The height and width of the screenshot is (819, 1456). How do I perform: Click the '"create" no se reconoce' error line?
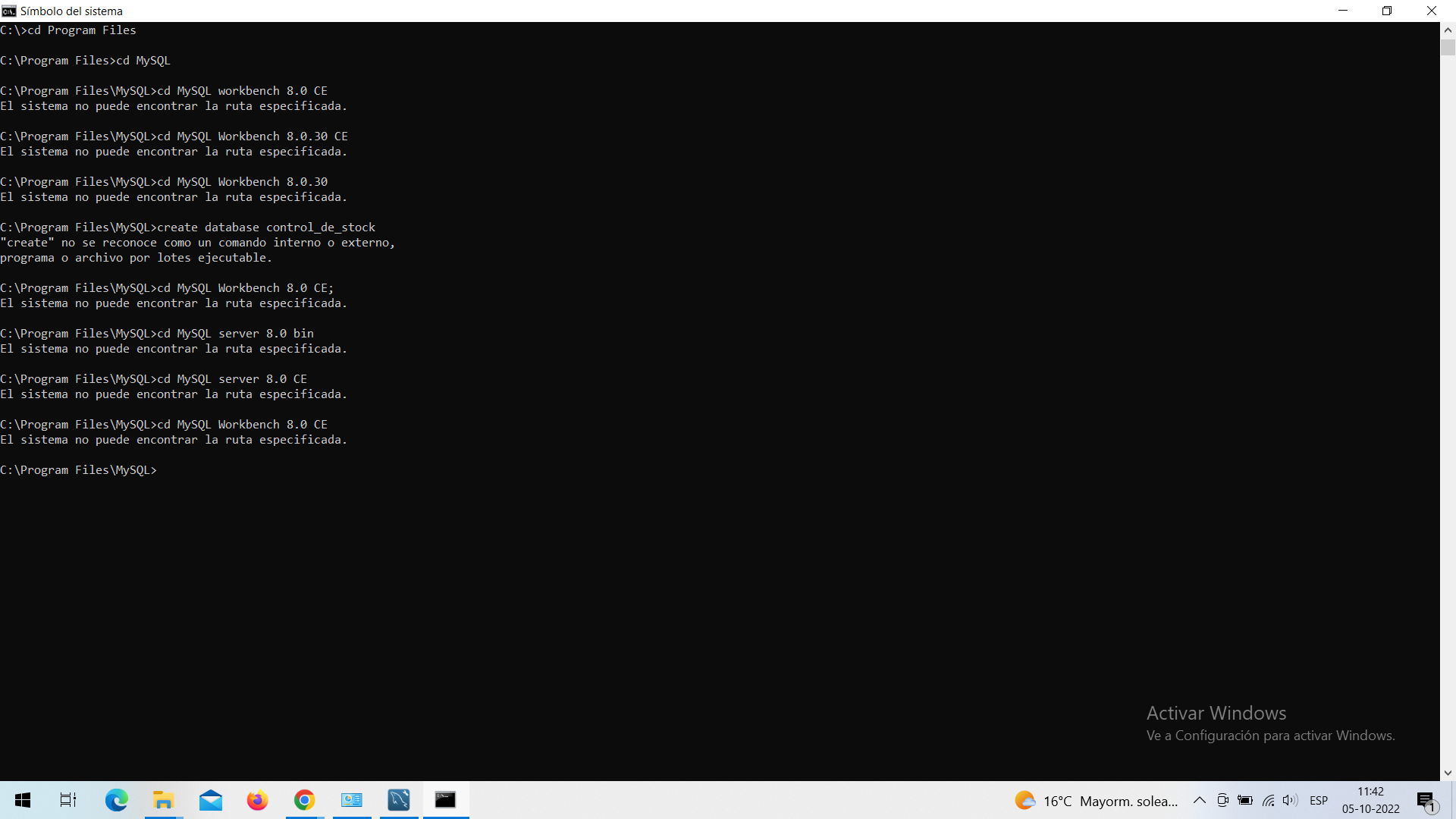[x=198, y=243]
